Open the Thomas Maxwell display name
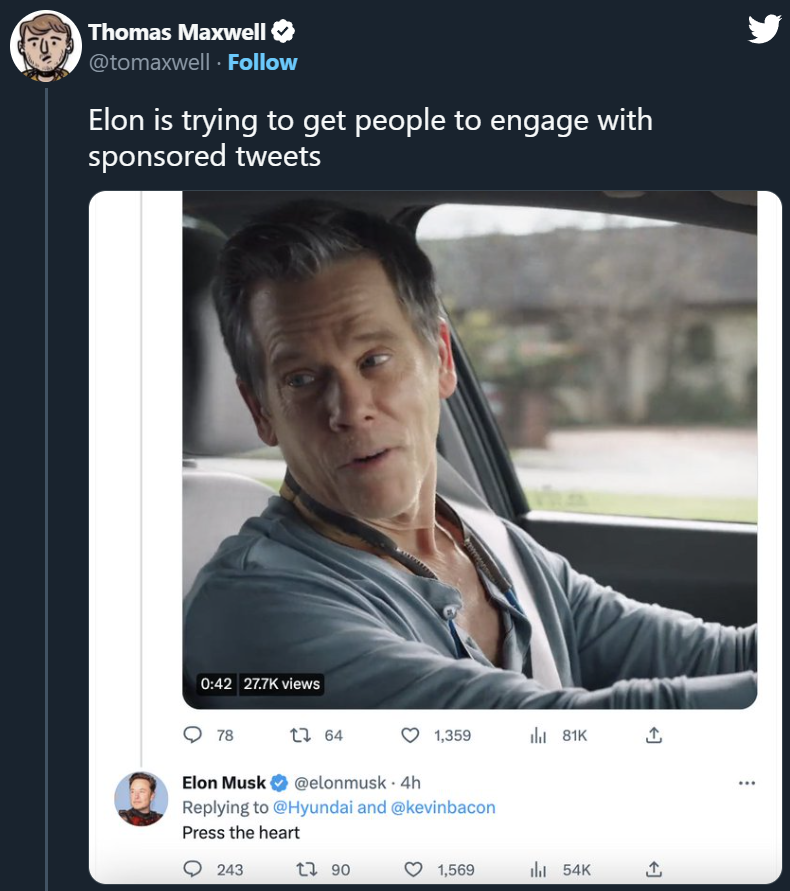 pos(177,32)
